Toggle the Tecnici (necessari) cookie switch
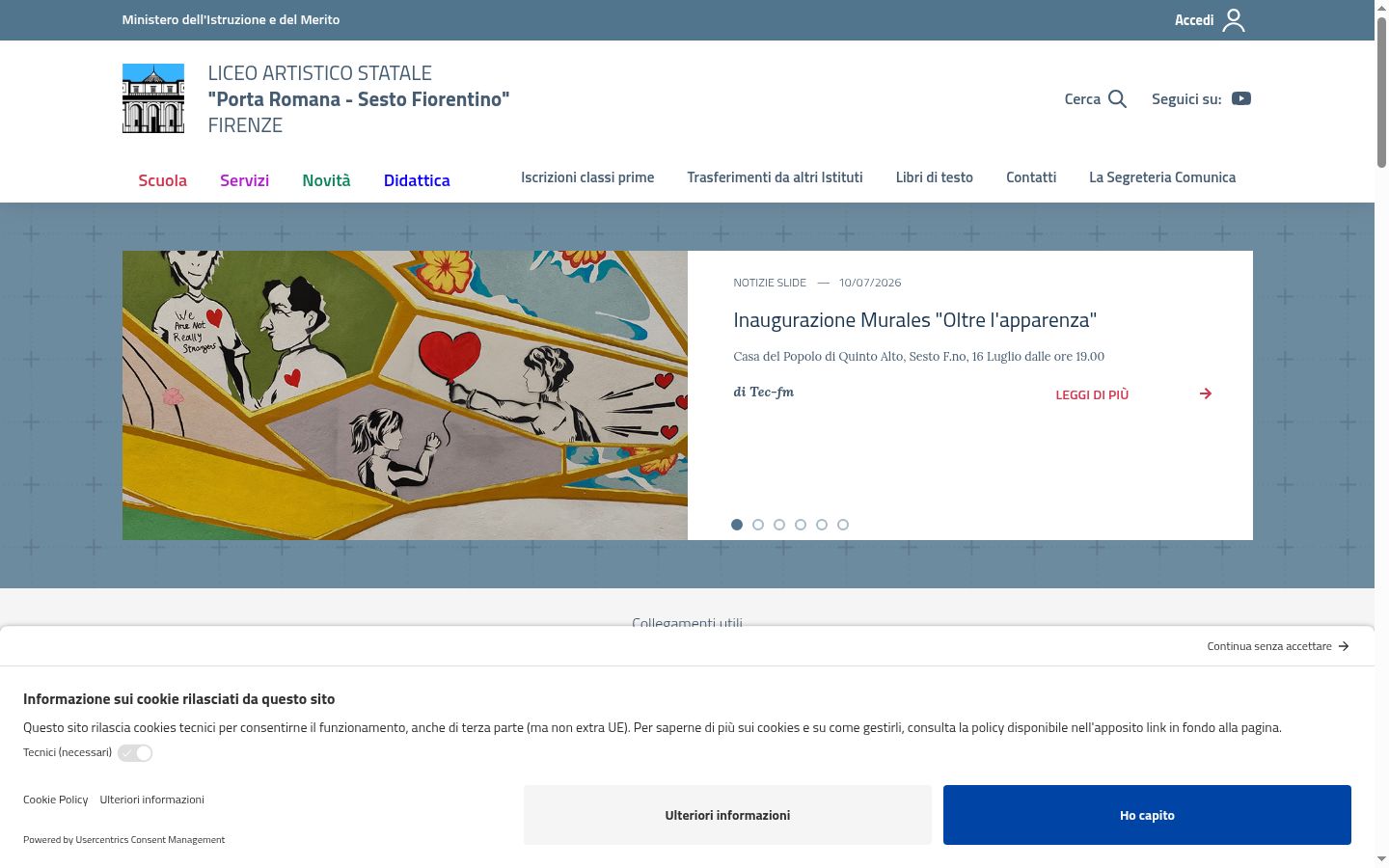 (135, 753)
